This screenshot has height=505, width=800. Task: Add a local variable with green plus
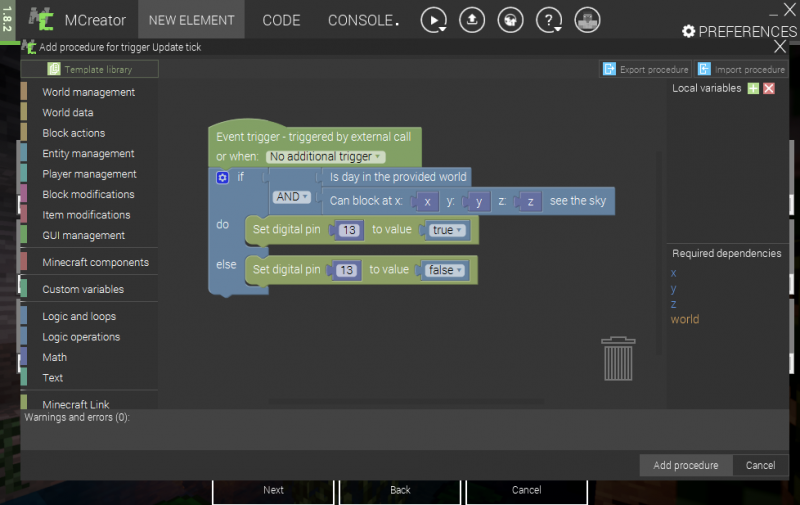click(x=753, y=88)
